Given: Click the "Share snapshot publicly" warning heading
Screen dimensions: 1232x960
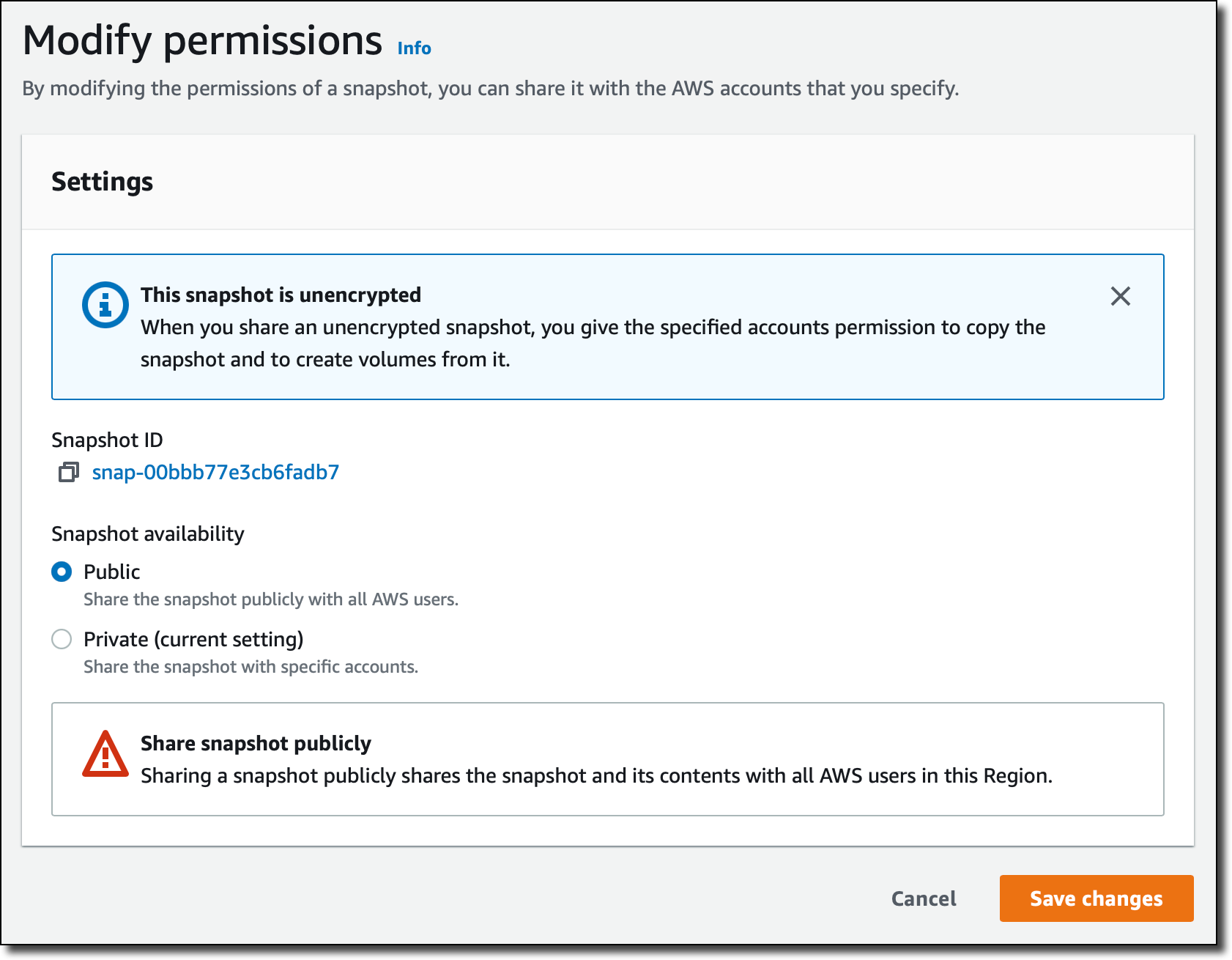Looking at the screenshot, I should coord(256,743).
